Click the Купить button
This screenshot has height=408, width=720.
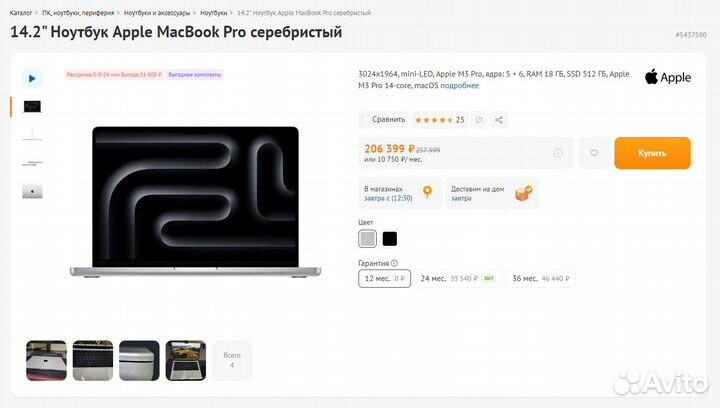[652, 153]
